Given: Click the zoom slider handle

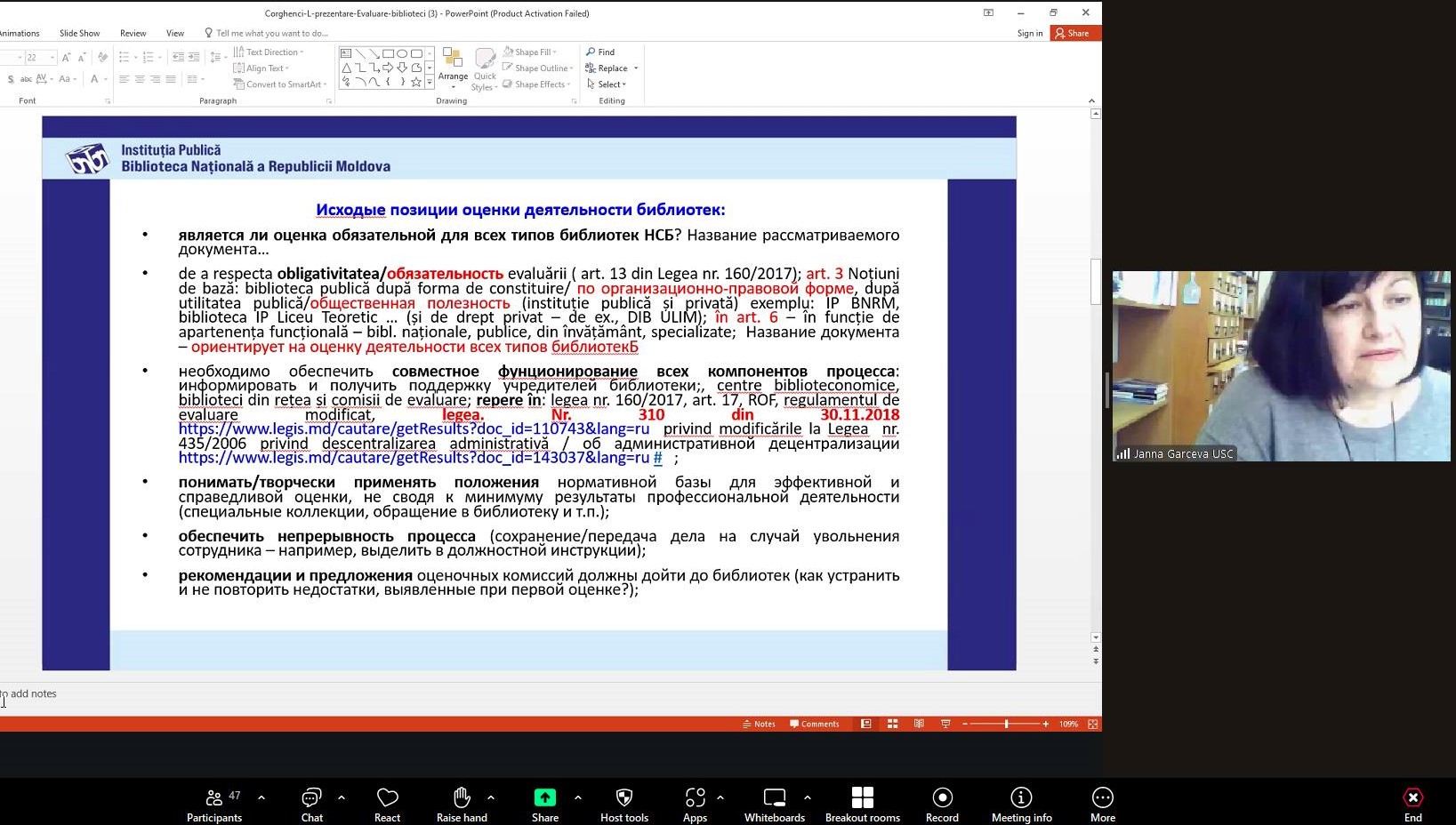Looking at the screenshot, I should coord(1006,724).
